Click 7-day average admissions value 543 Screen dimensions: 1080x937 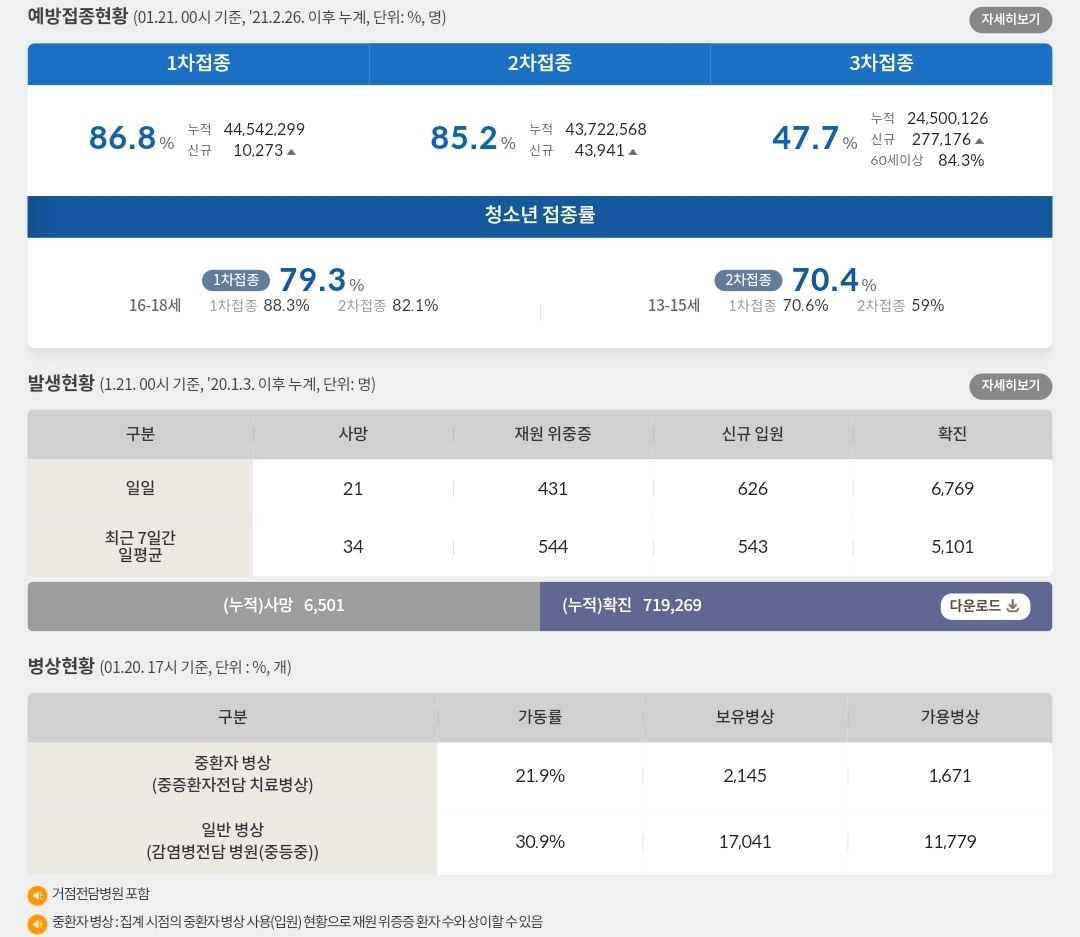(x=752, y=546)
